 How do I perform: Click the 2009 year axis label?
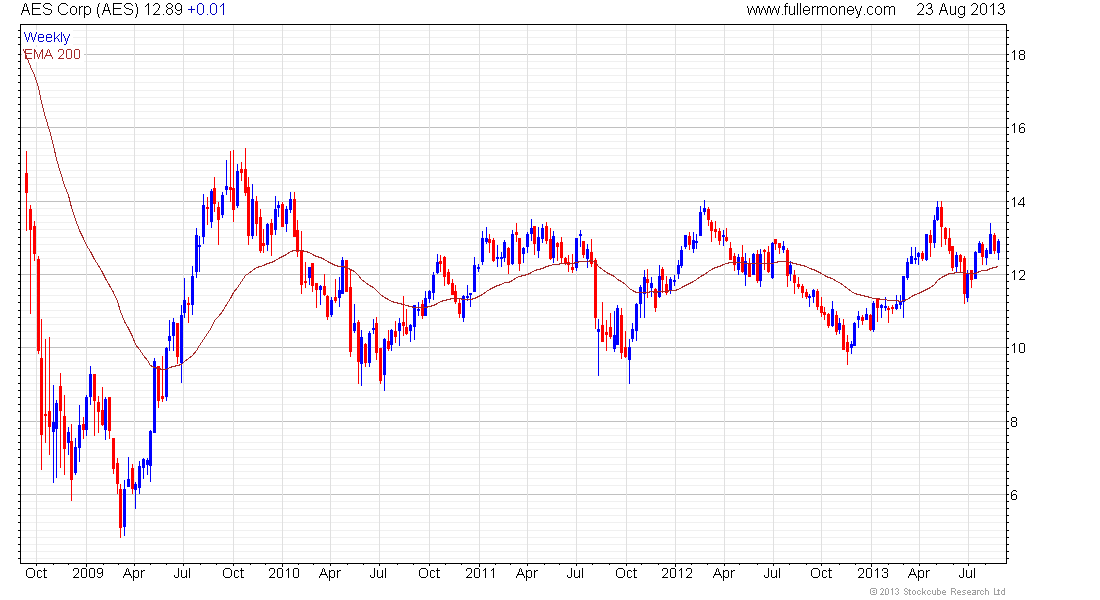[x=88, y=573]
